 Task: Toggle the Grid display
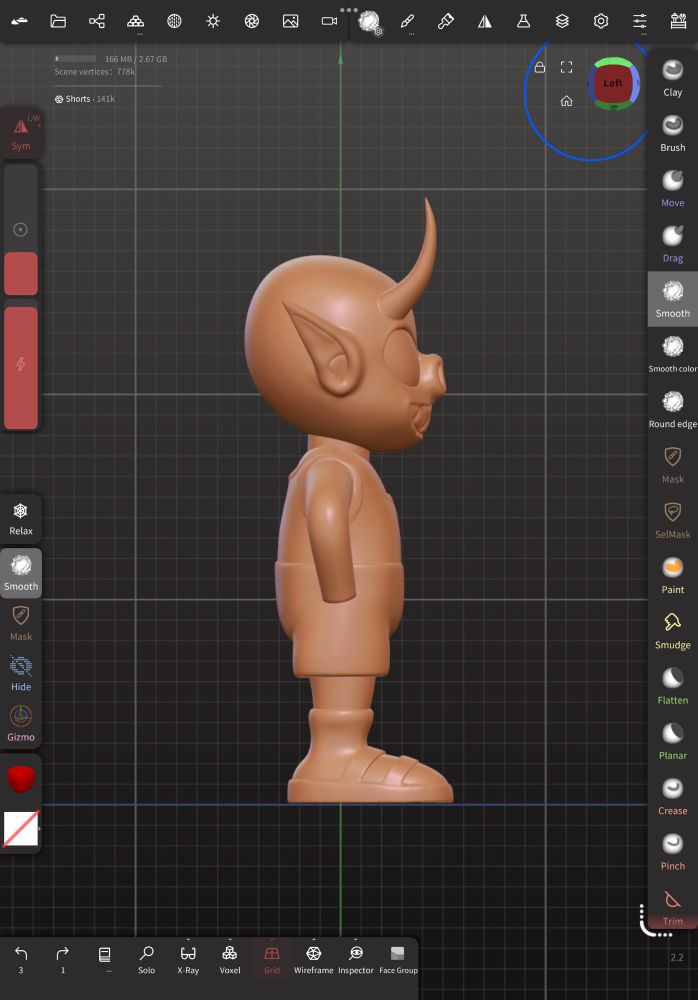[x=272, y=959]
